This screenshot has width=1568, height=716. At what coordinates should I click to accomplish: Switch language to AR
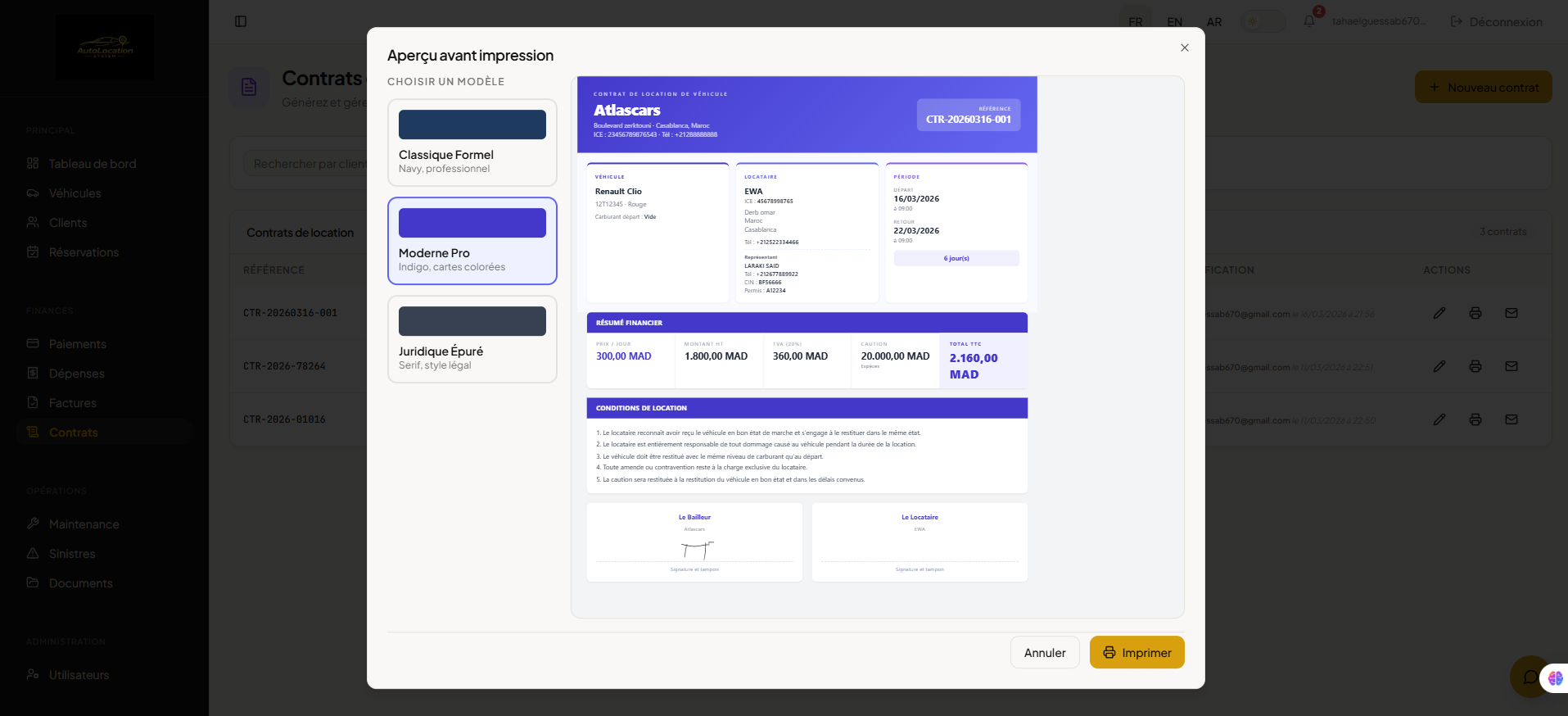click(x=1214, y=22)
